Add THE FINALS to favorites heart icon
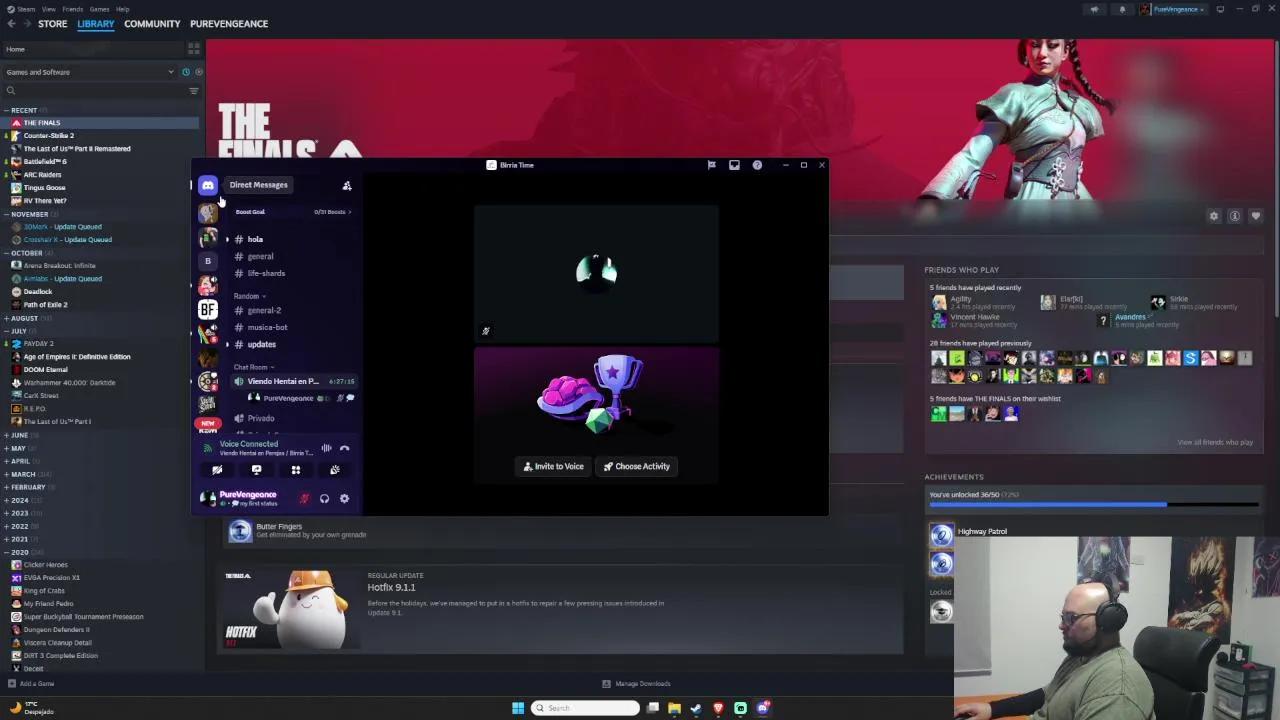 point(1256,216)
